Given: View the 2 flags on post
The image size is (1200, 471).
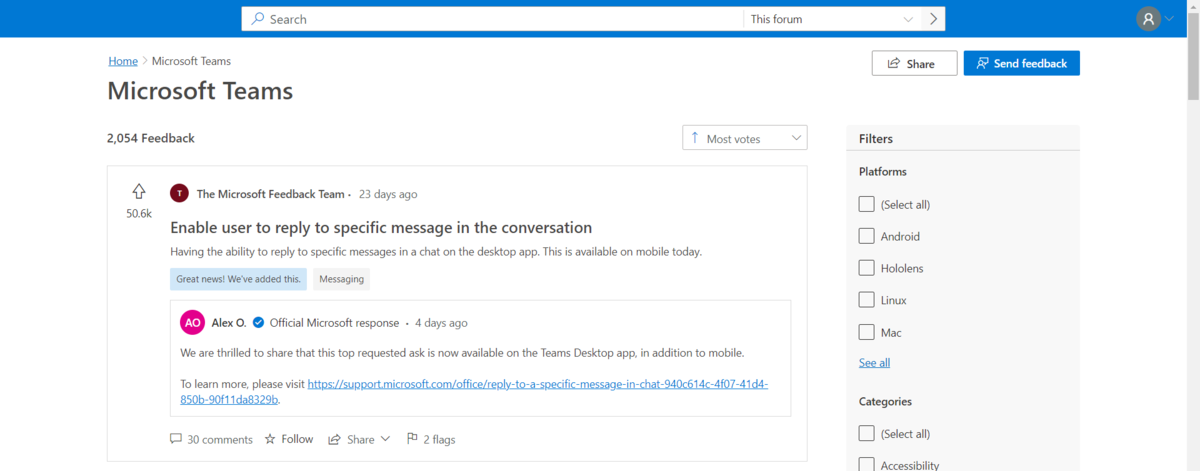Looking at the screenshot, I should tap(430, 439).
